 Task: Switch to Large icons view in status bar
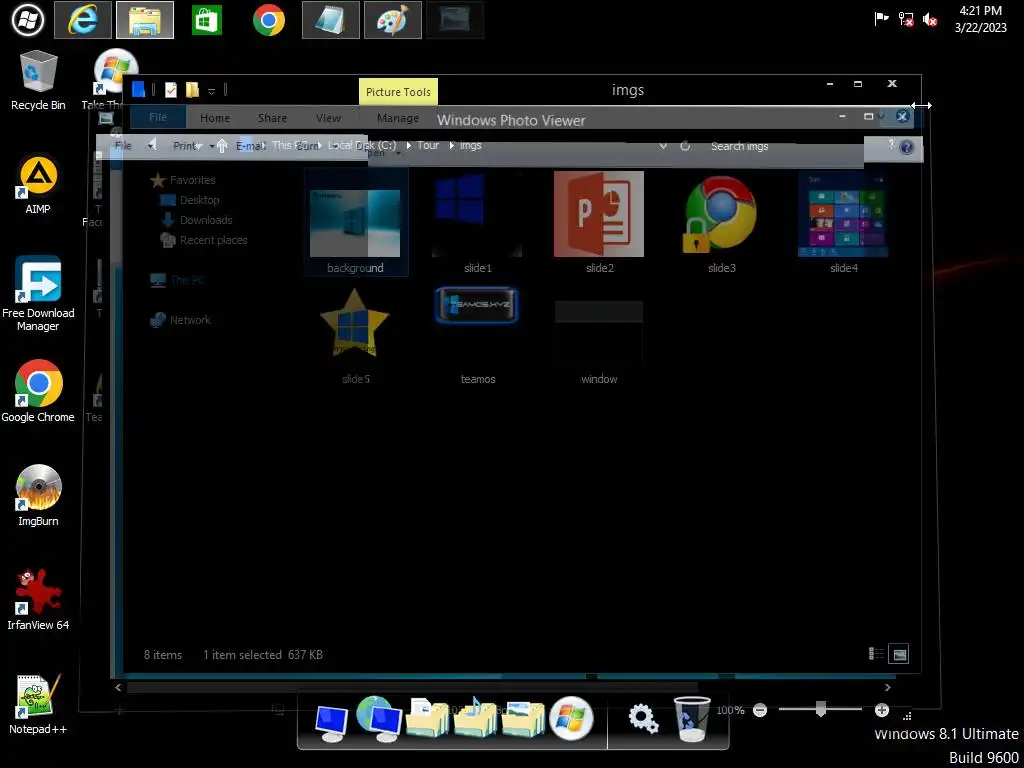899,654
